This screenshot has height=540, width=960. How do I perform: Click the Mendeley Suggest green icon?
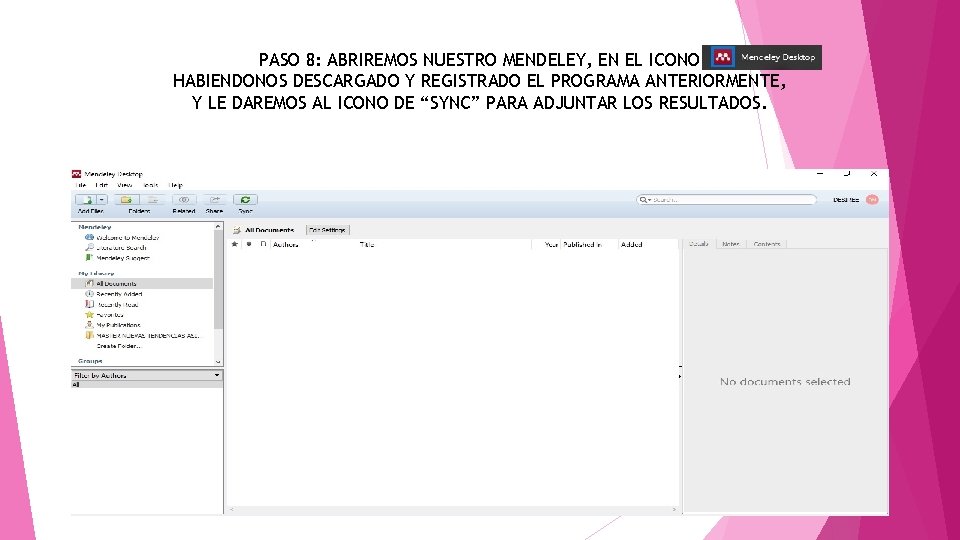tap(89, 258)
